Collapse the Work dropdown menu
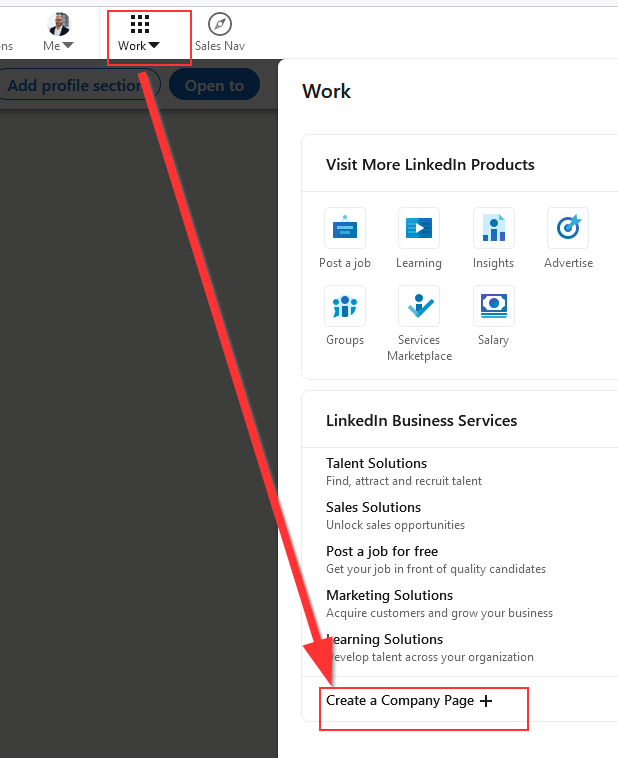Screen dimensions: 618x758 (139, 46)
